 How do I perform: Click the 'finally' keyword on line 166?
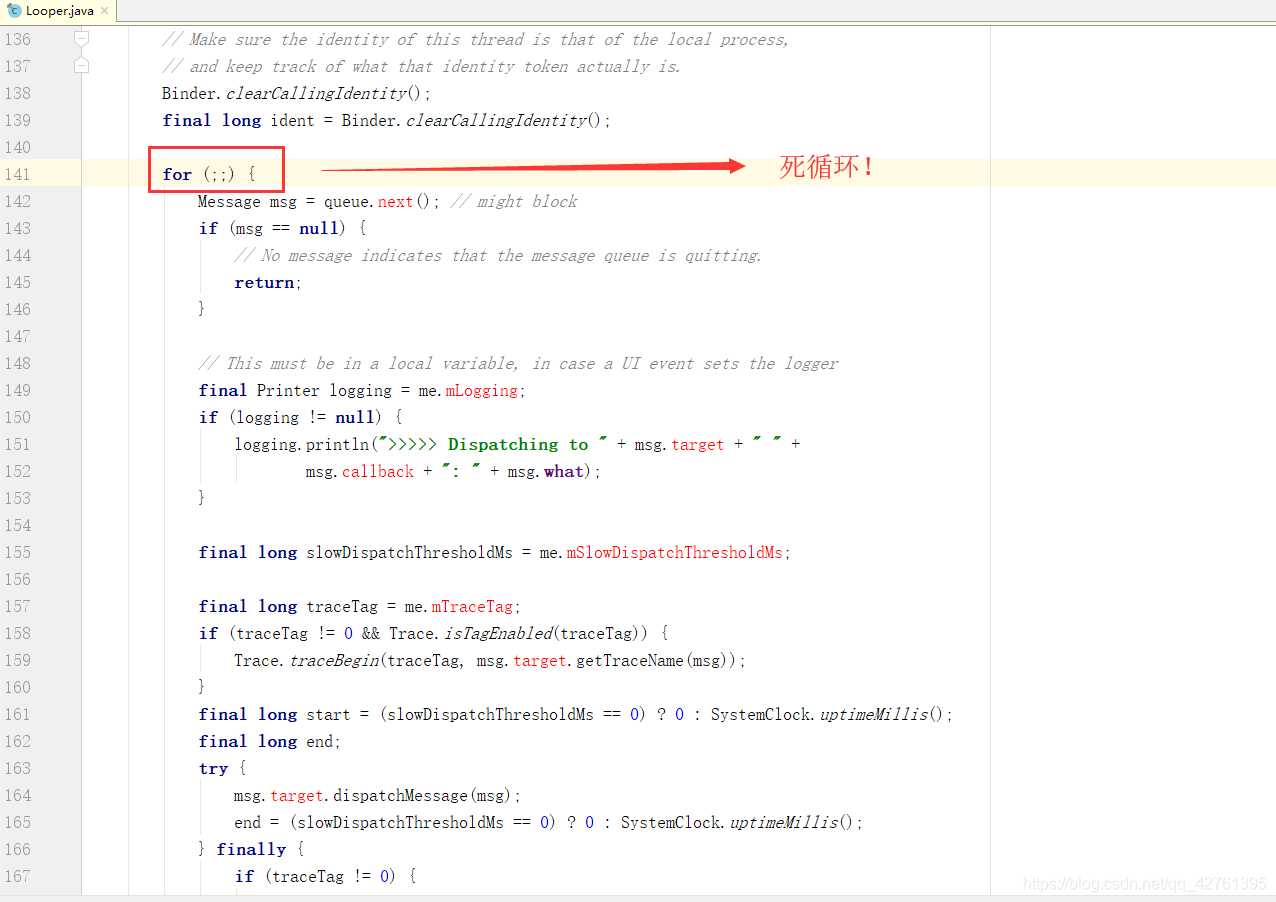click(x=251, y=849)
